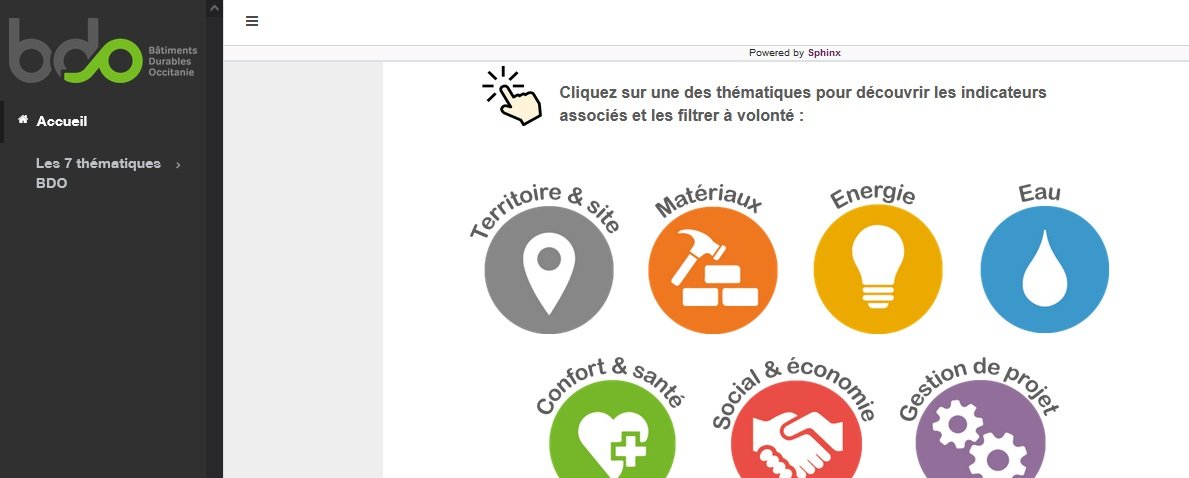Click the sidebar scroll up arrow
Viewport: 1189px width, 478px height.
tap(215, 8)
